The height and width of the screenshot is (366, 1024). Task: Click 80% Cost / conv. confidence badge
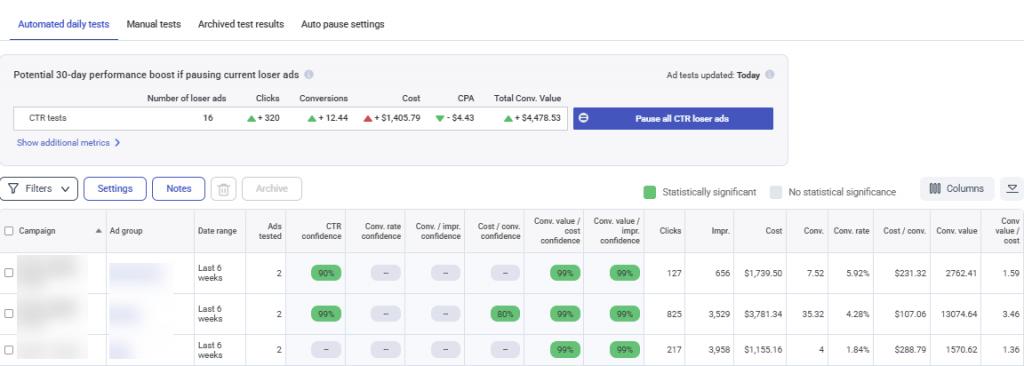click(x=505, y=314)
